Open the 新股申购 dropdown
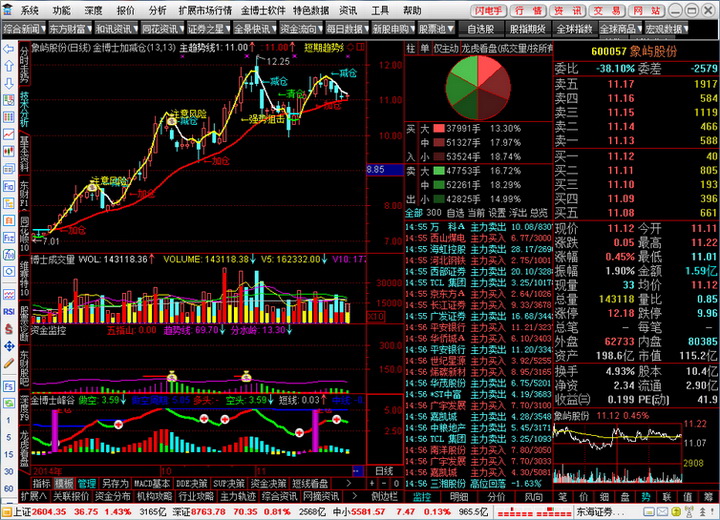720x520 pixels. pos(393,29)
